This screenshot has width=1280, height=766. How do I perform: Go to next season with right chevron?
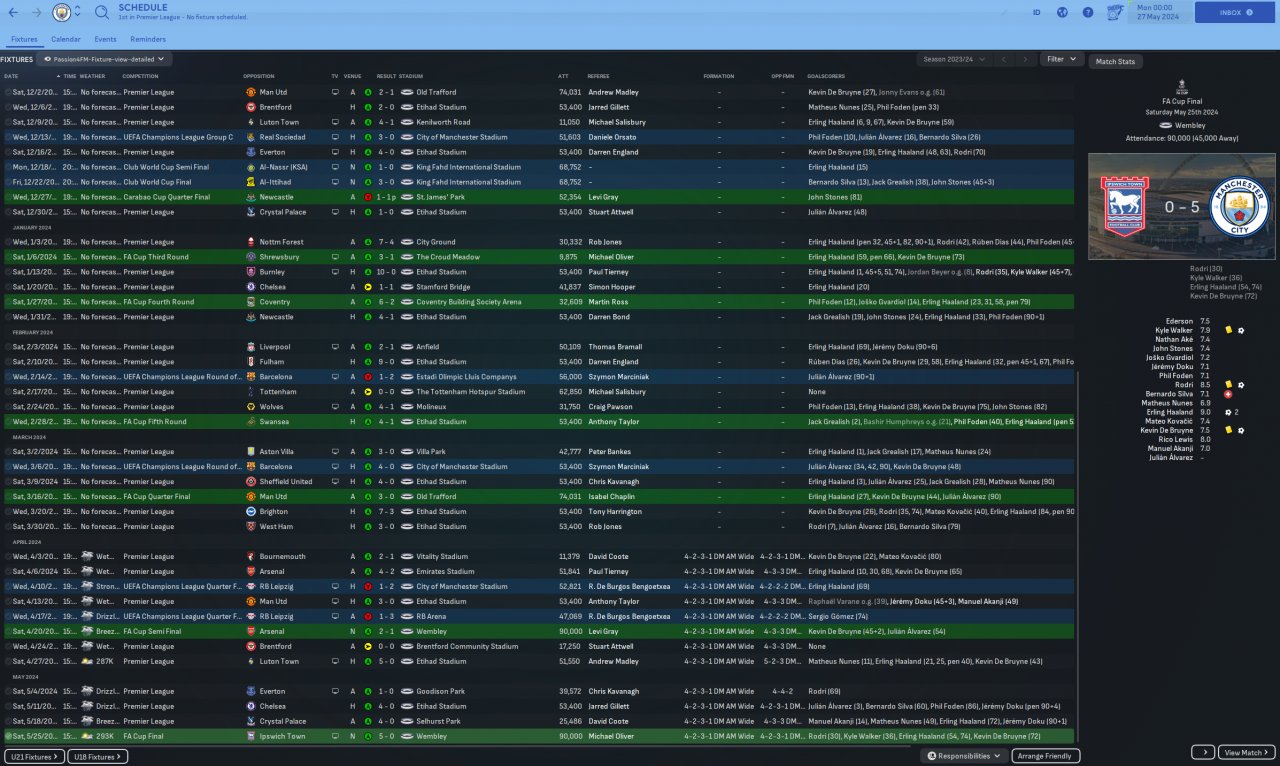1024,59
